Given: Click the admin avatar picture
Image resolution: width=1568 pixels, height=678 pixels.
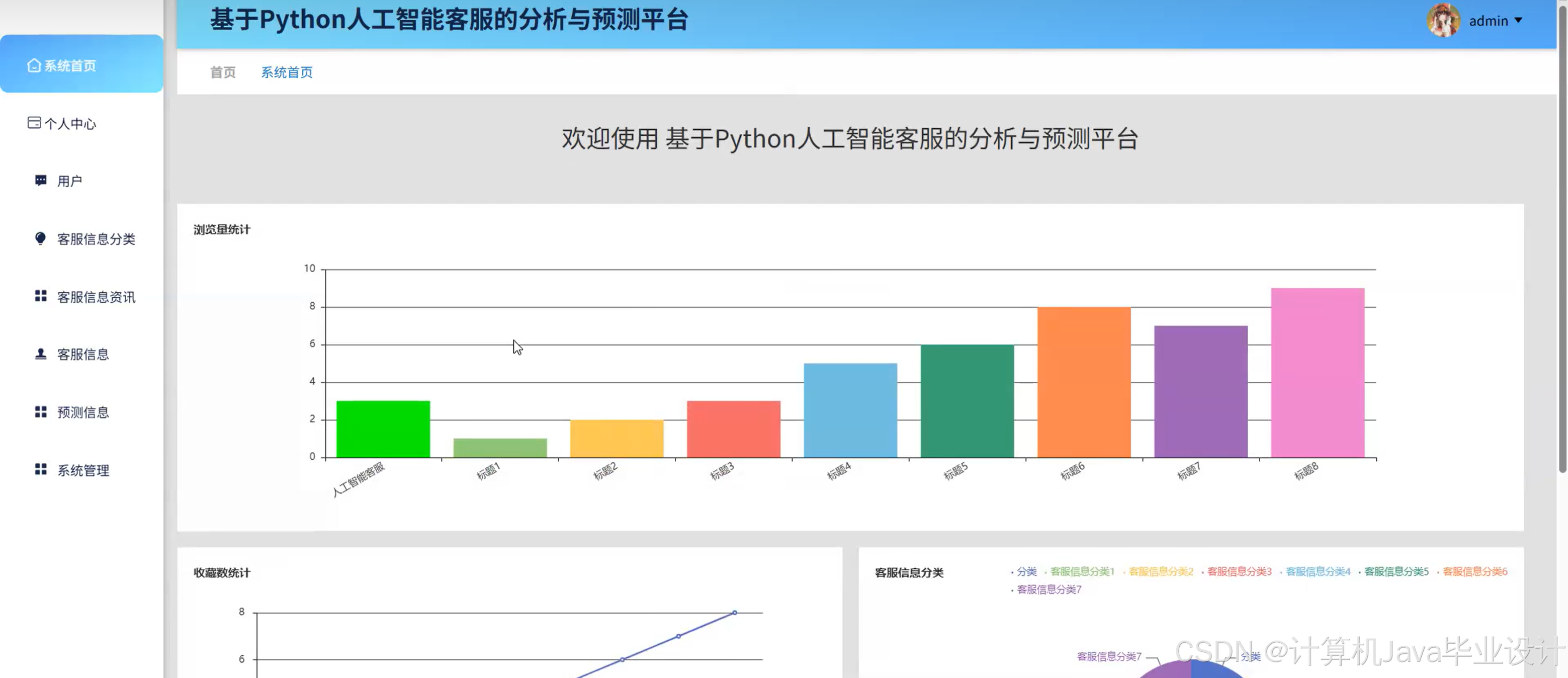Looking at the screenshot, I should click(1443, 20).
